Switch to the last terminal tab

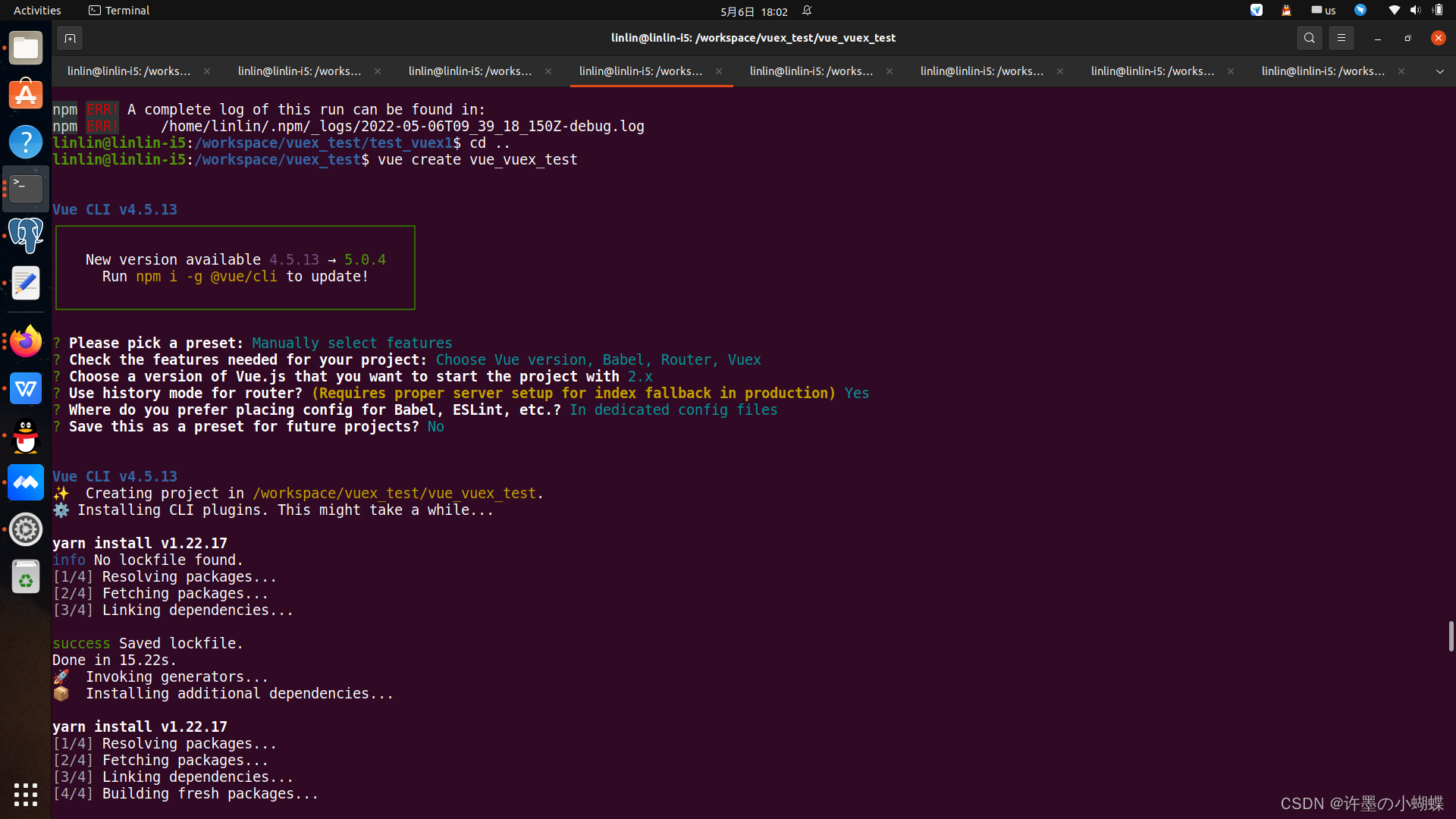1324,71
